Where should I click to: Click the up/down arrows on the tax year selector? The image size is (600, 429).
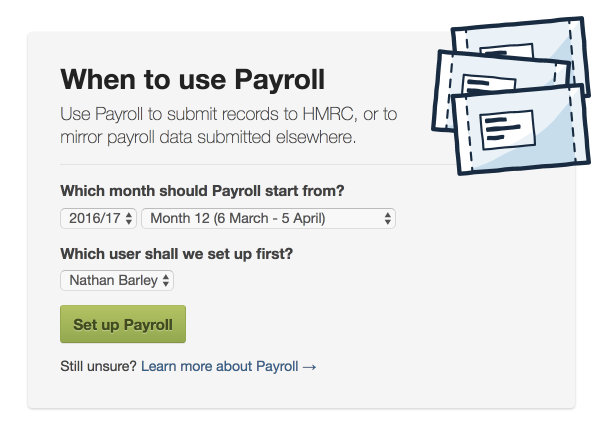(x=129, y=218)
